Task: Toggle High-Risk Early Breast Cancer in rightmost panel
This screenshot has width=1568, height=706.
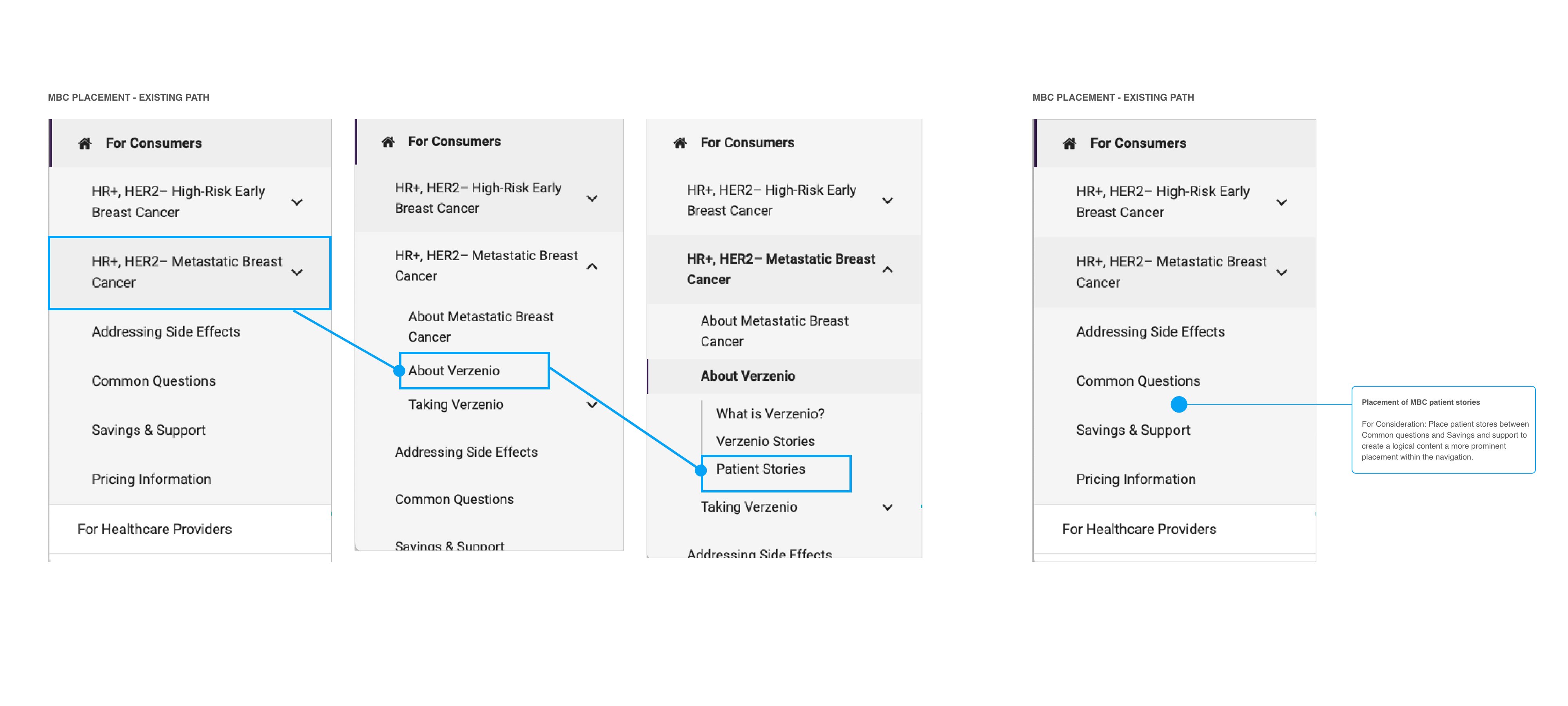Action: pos(1283,202)
